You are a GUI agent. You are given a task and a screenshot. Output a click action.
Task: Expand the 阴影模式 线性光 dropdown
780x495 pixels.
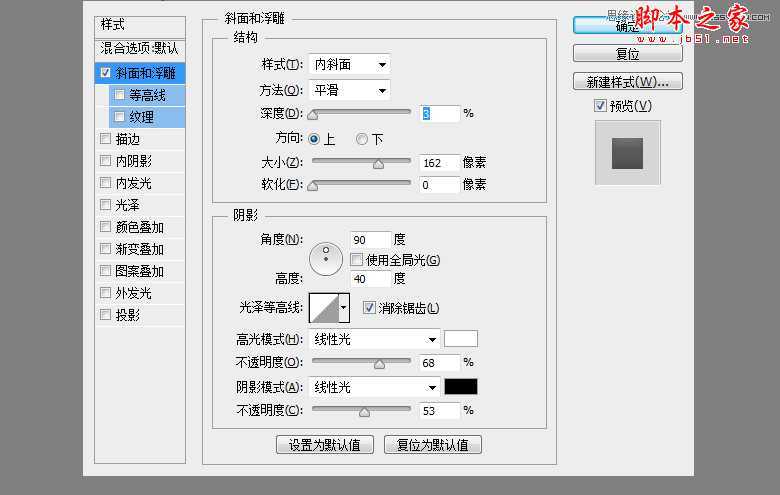point(374,387)
